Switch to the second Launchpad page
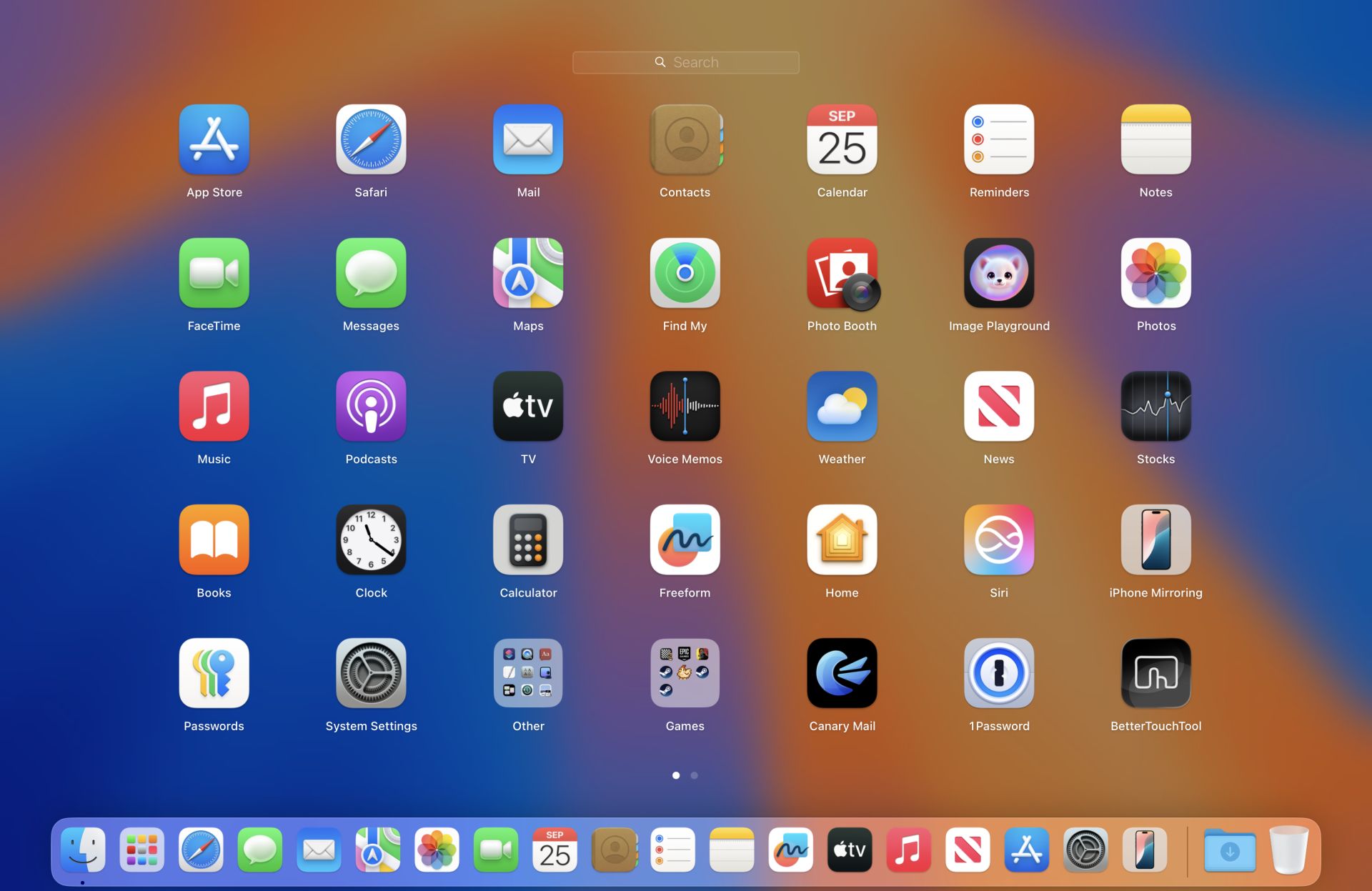The image size is (1372, 891). tap(694, 775)
